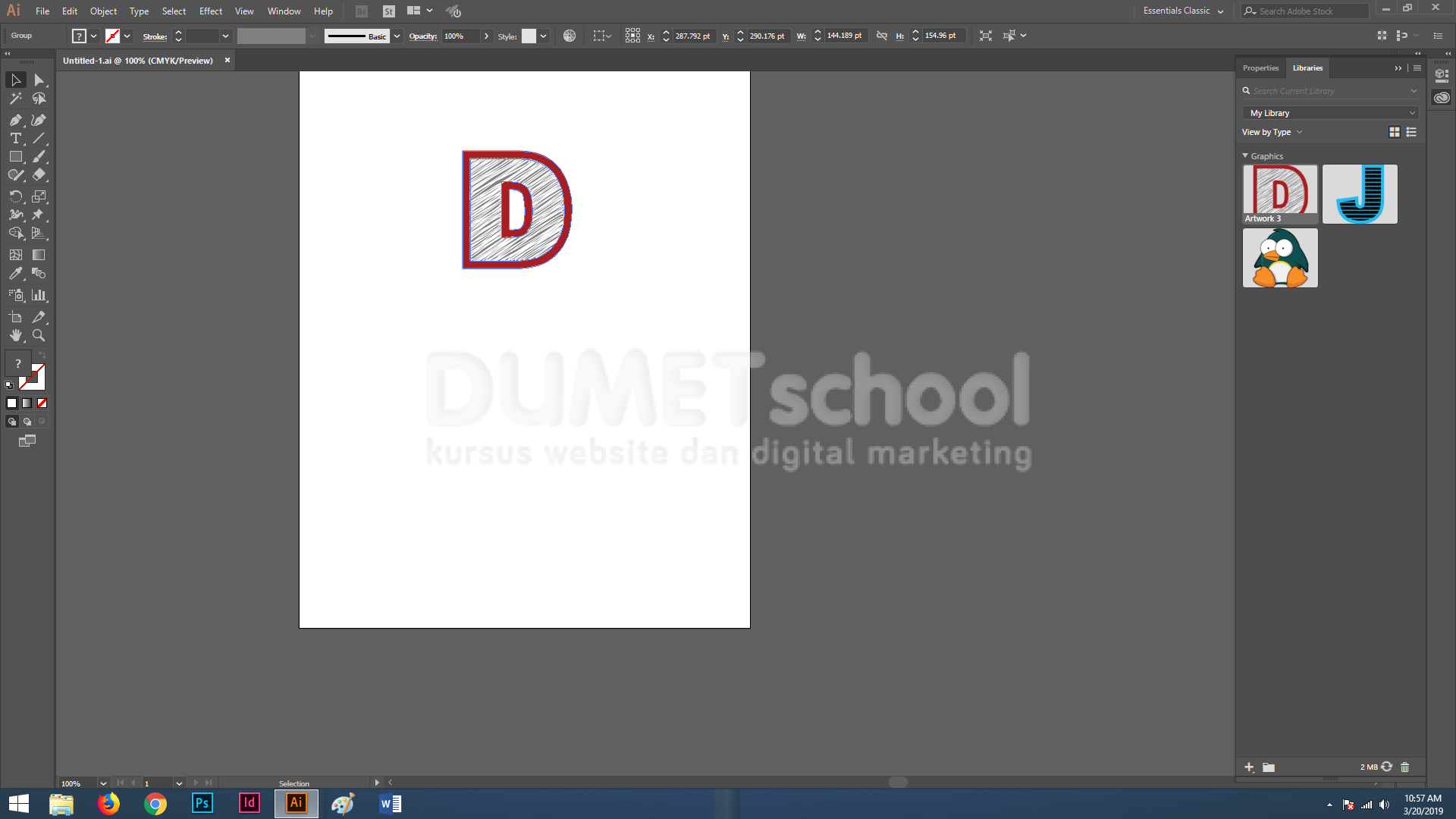1456x819 pixels.
Task: Select the Column Graph tool
Action: pyautogui.click(x=39, y=295)
